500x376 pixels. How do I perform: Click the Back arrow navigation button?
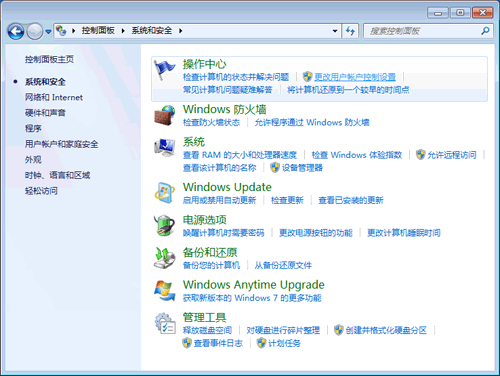[x=16, y=32]
